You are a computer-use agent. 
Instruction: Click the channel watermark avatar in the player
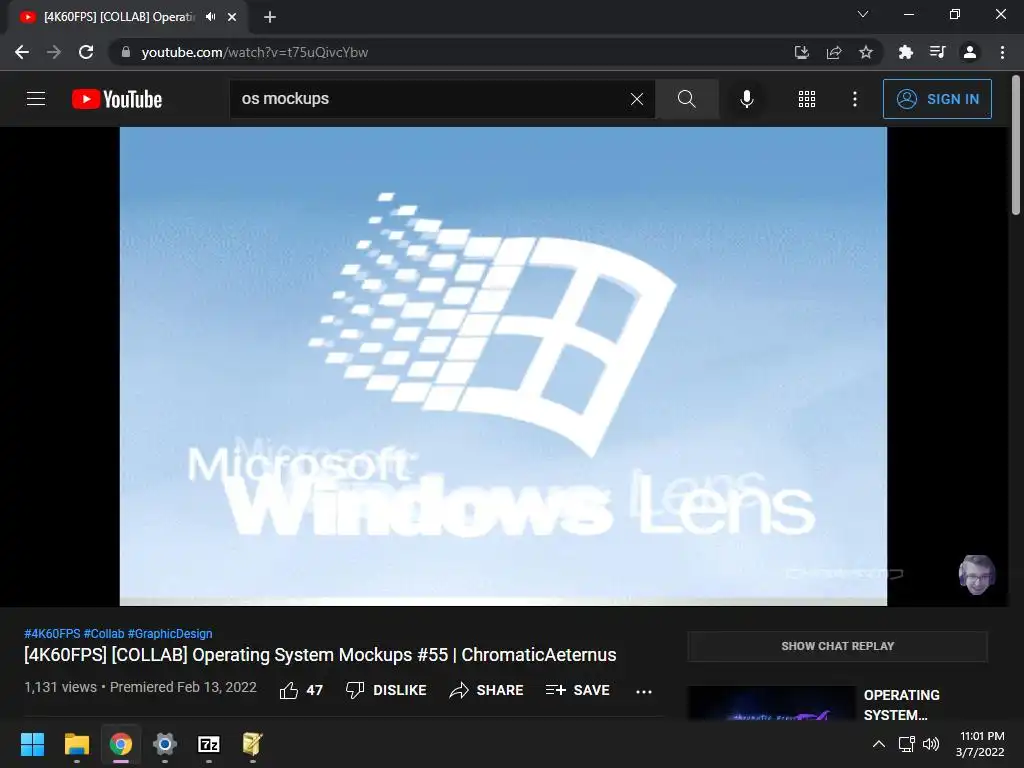[976, 574]
